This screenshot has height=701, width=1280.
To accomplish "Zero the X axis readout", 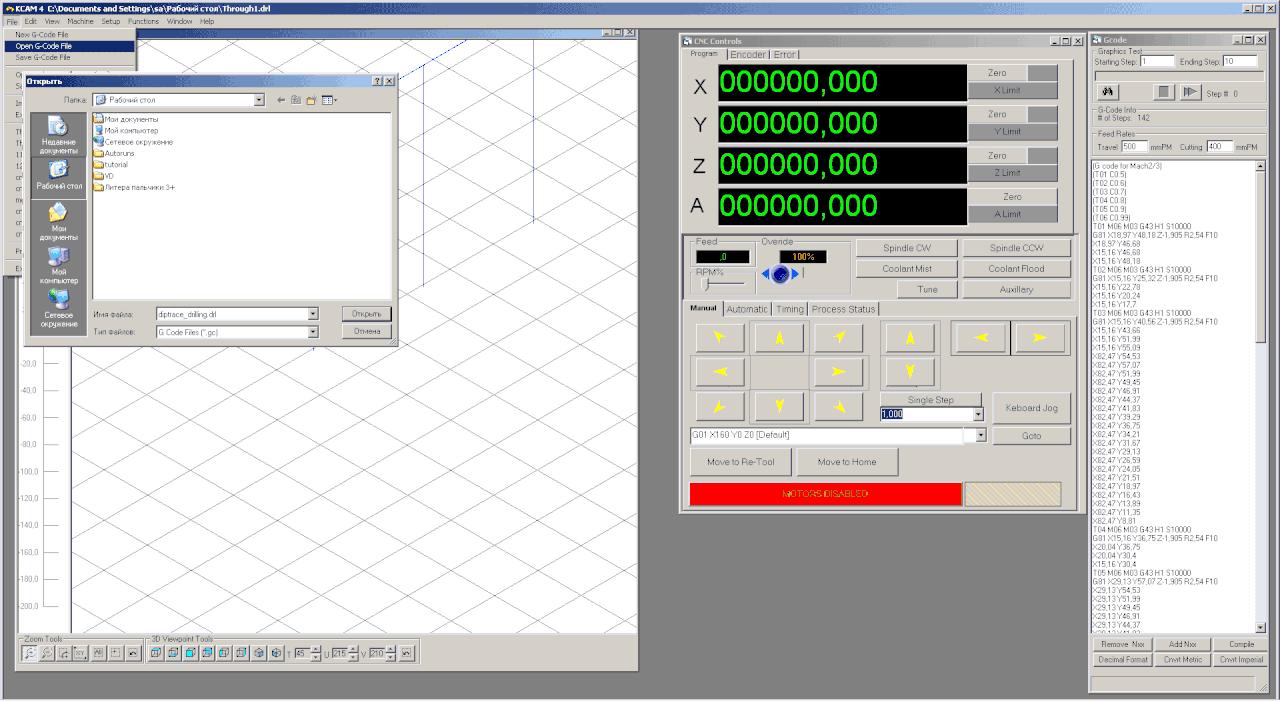I will coord(997,73).
